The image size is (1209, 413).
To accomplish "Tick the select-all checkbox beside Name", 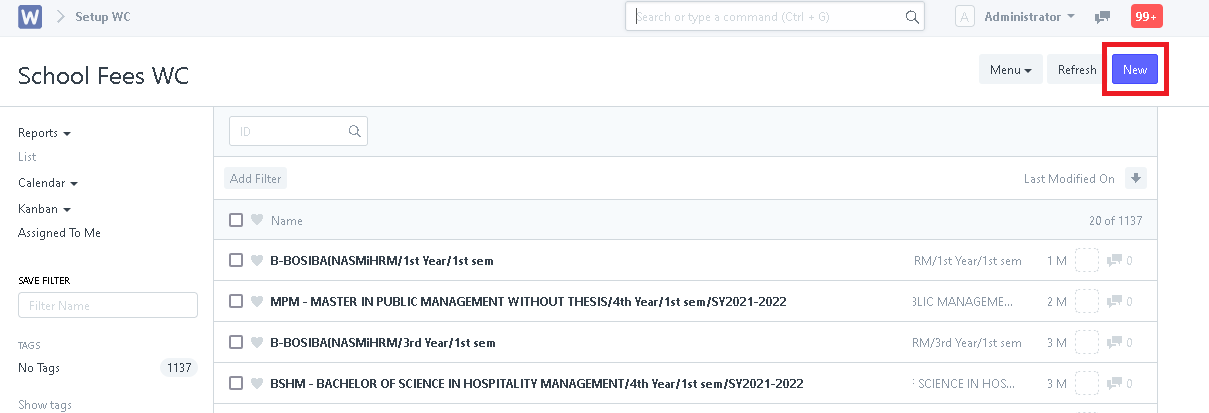I will point(236,220).
